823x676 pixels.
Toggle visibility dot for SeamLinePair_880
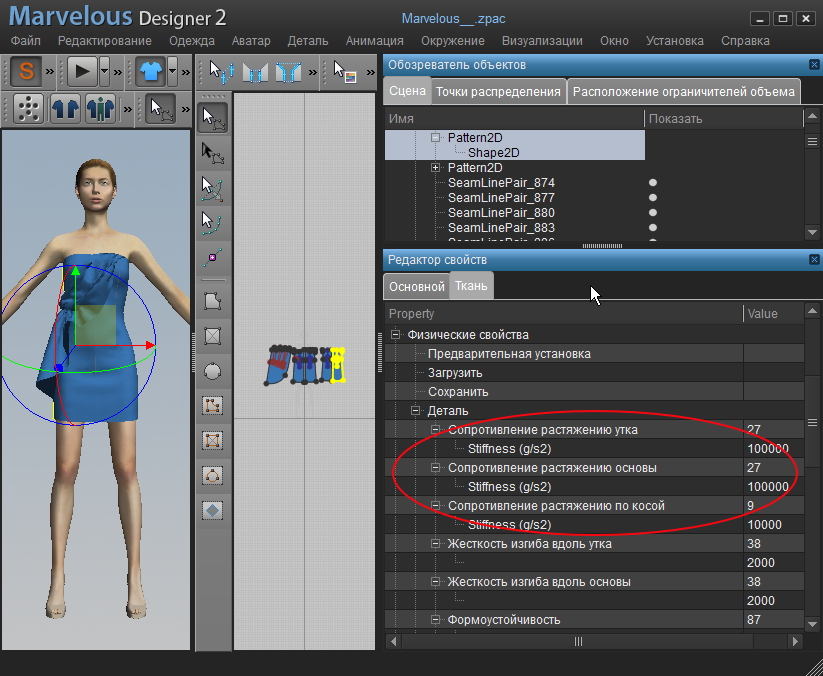(653, 213)
